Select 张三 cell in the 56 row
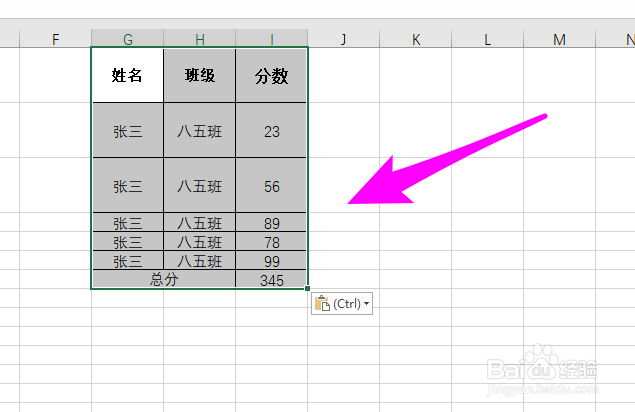Viewport: 635px width, 412px height. (x=128, y=186)
